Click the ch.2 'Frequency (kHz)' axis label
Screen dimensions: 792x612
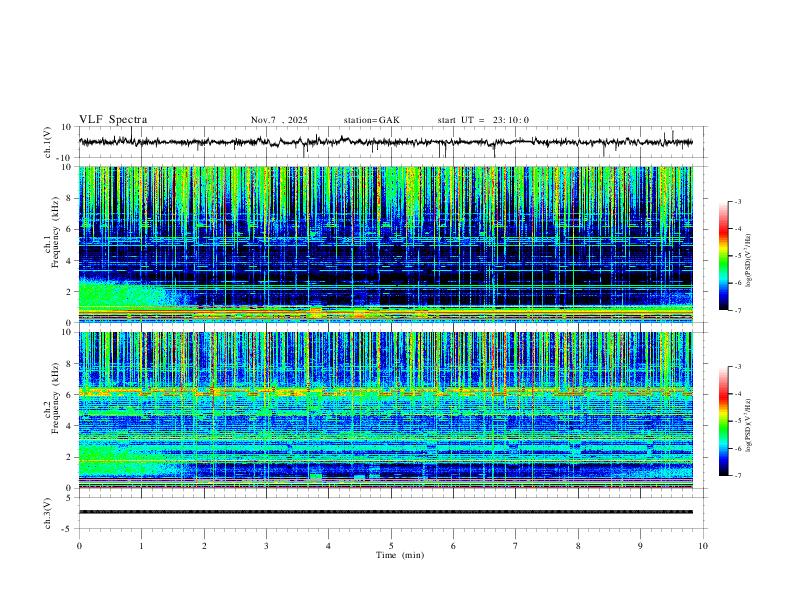pos(56,397)
